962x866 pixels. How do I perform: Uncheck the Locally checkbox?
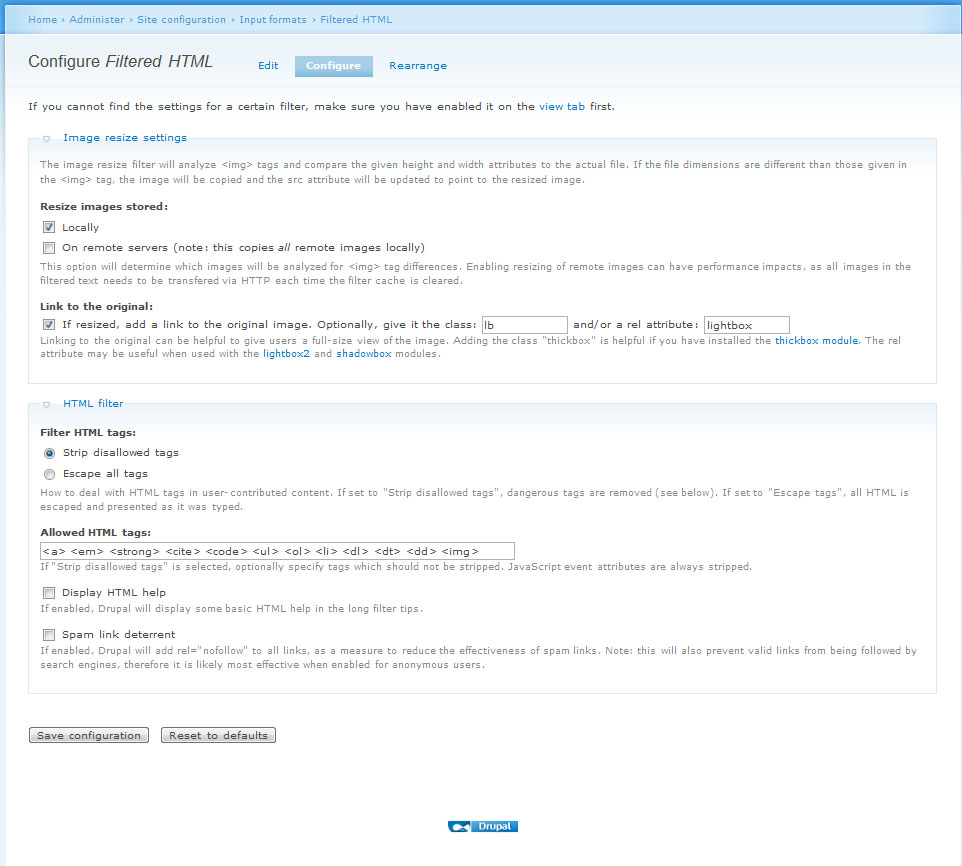click(49, 227)
